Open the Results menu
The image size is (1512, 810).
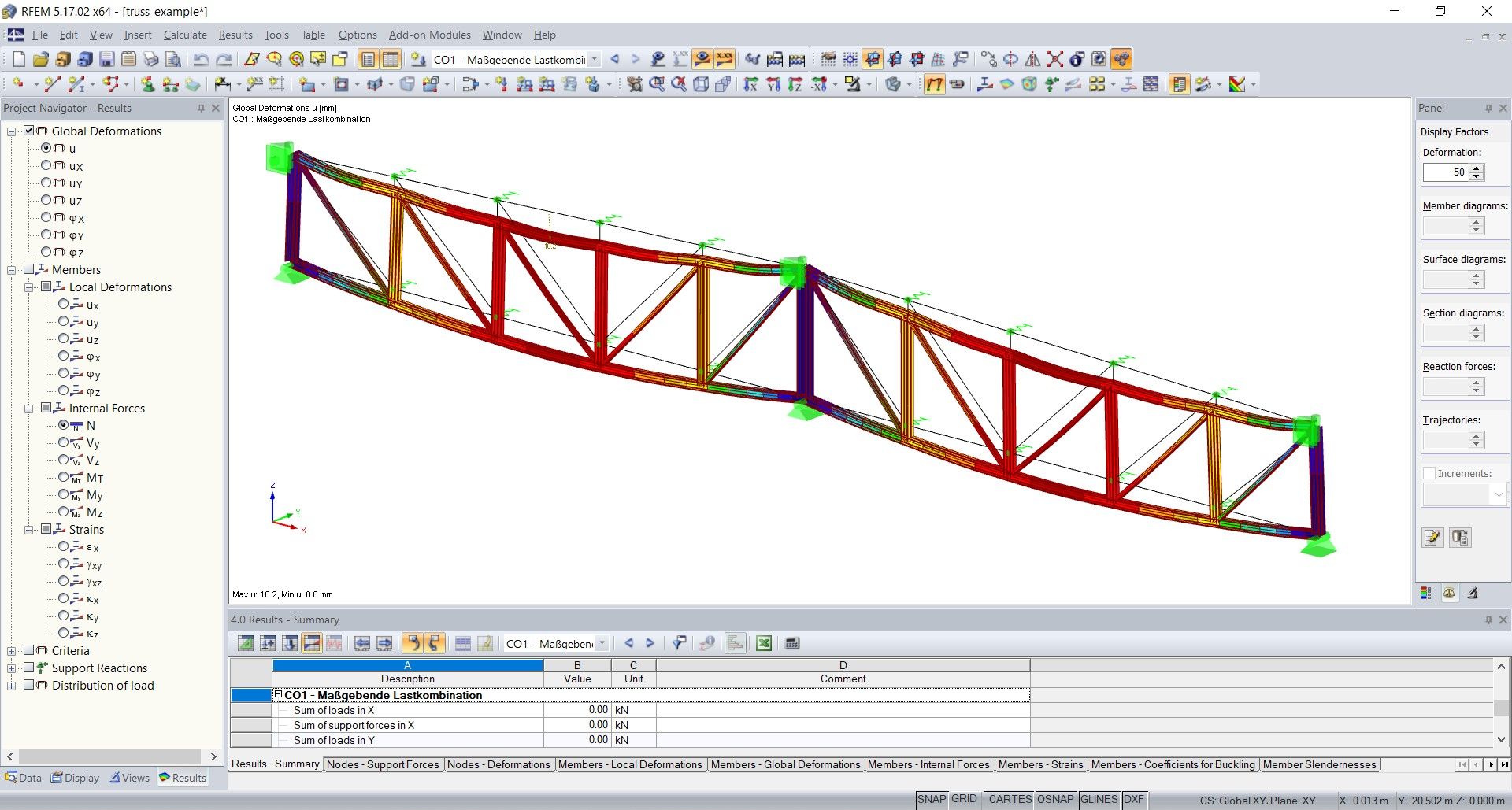(x=235, y=35)
